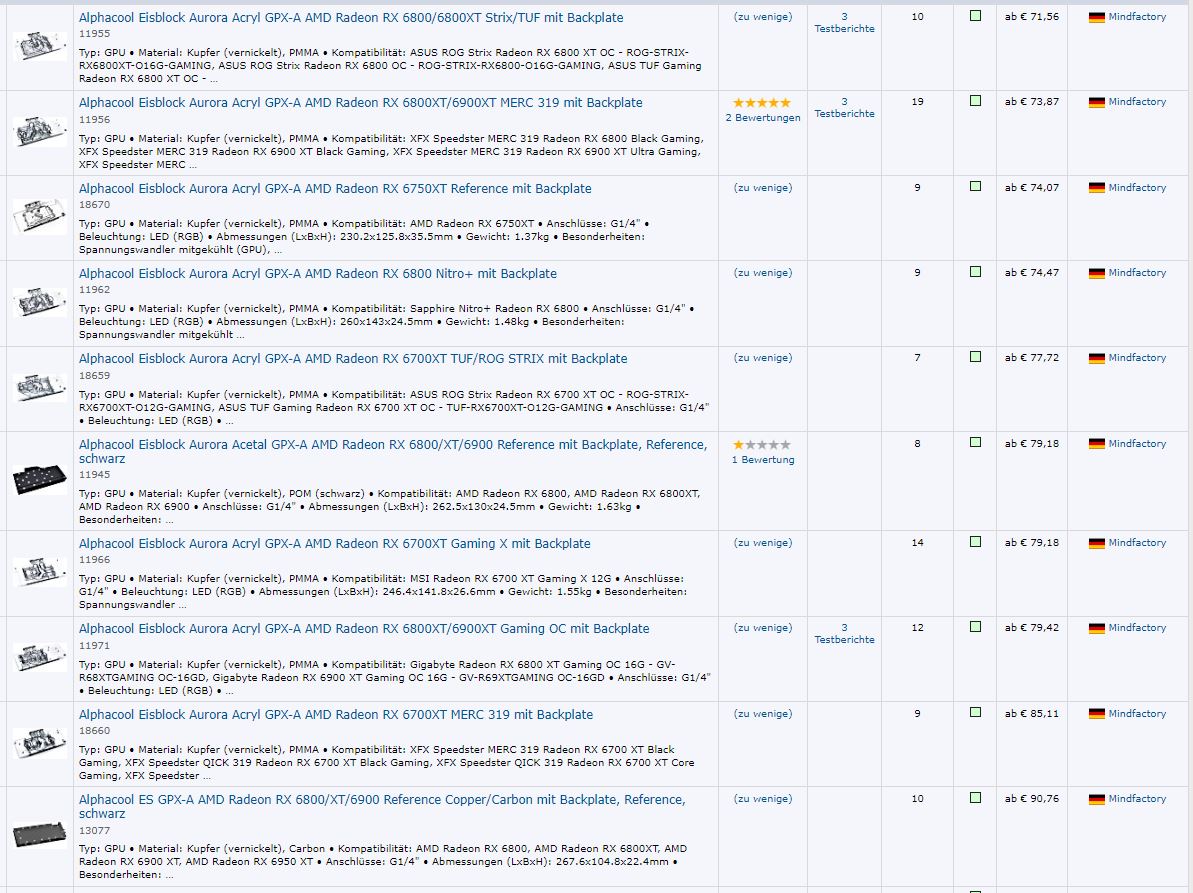Tick compare checkbox for ES GPX-A Copper/Carbon
Image resolution: width=1193 pixels, height=893 pixels.
point(975,798)
